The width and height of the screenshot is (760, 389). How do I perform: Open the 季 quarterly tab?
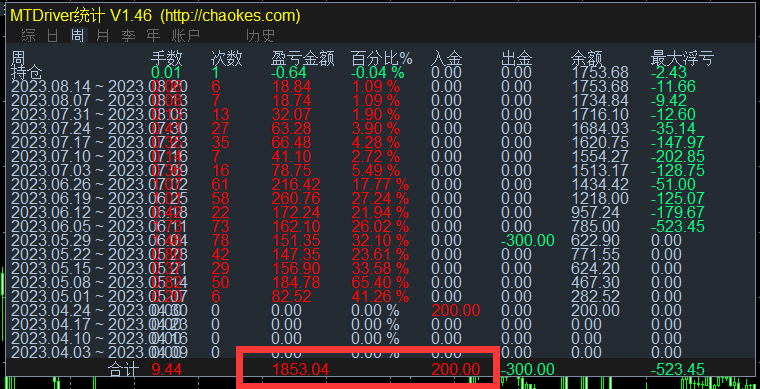(x=128, y=36)
